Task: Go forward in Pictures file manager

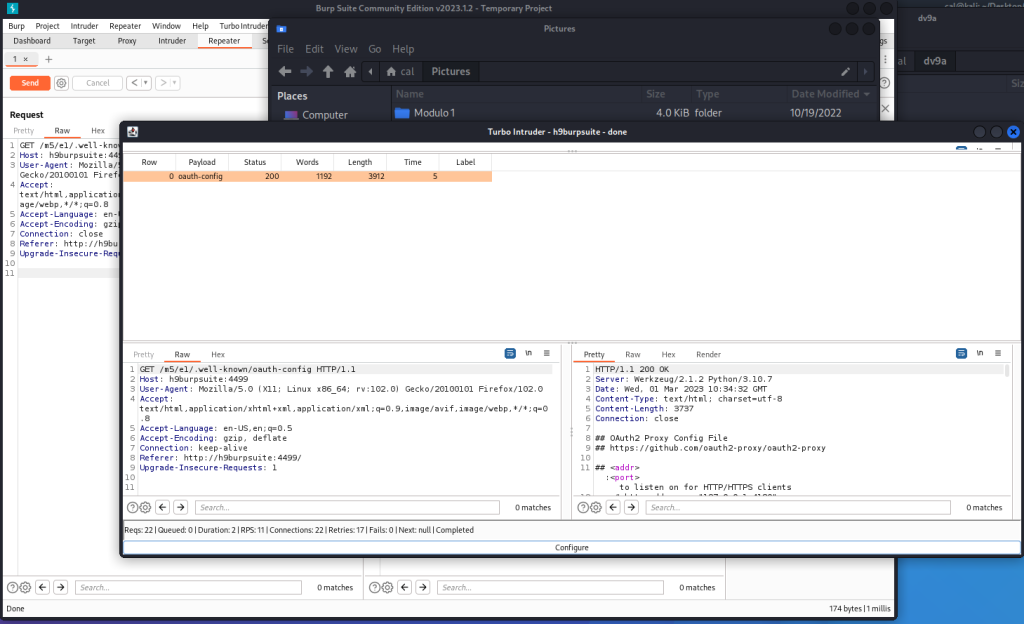Action: click(306, 72)
